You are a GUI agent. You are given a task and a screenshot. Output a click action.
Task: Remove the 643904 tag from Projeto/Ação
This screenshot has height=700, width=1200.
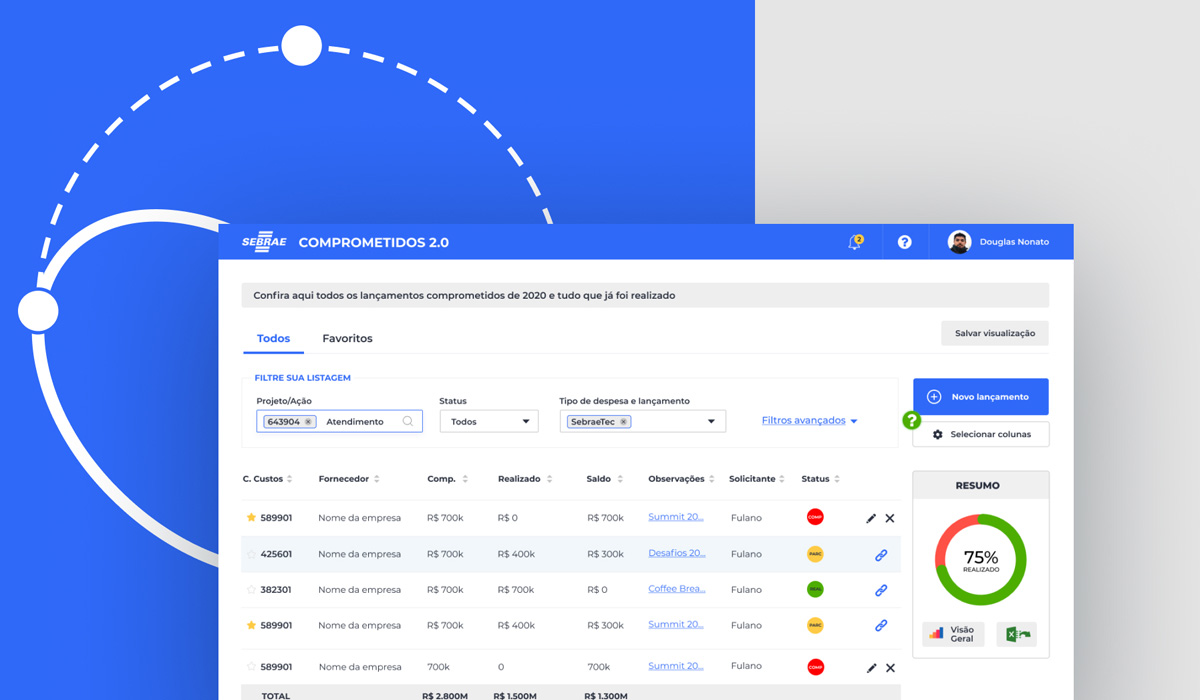point(308,422)
